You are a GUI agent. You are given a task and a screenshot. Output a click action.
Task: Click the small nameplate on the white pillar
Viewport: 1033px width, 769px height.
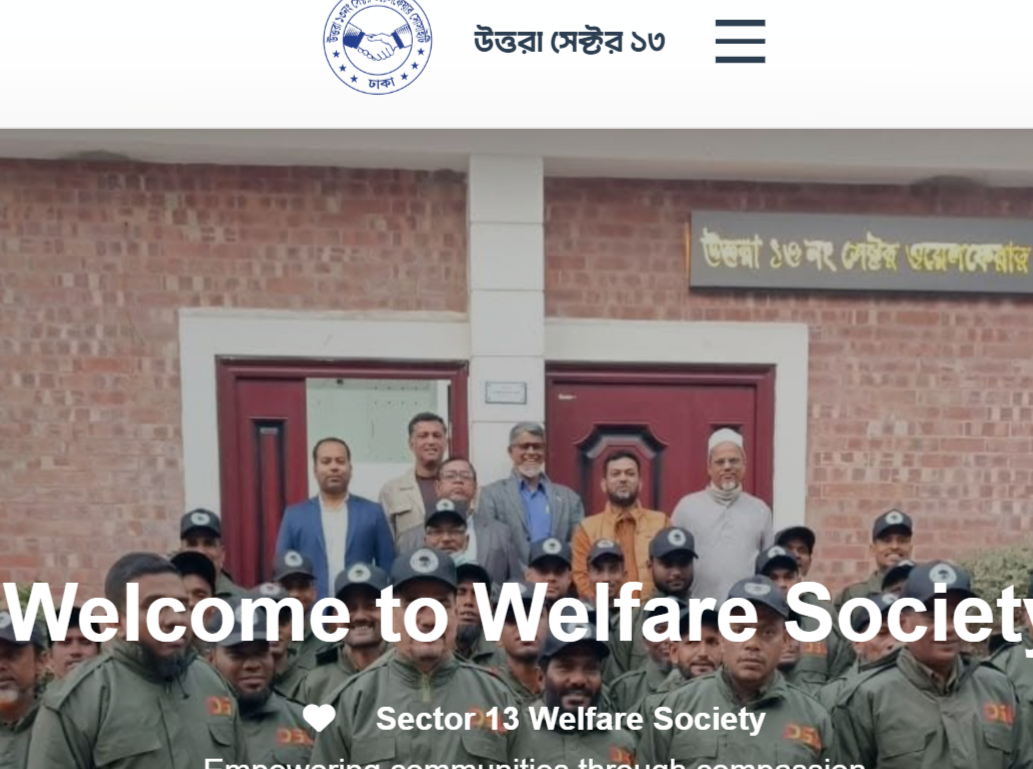coord(505,393)
